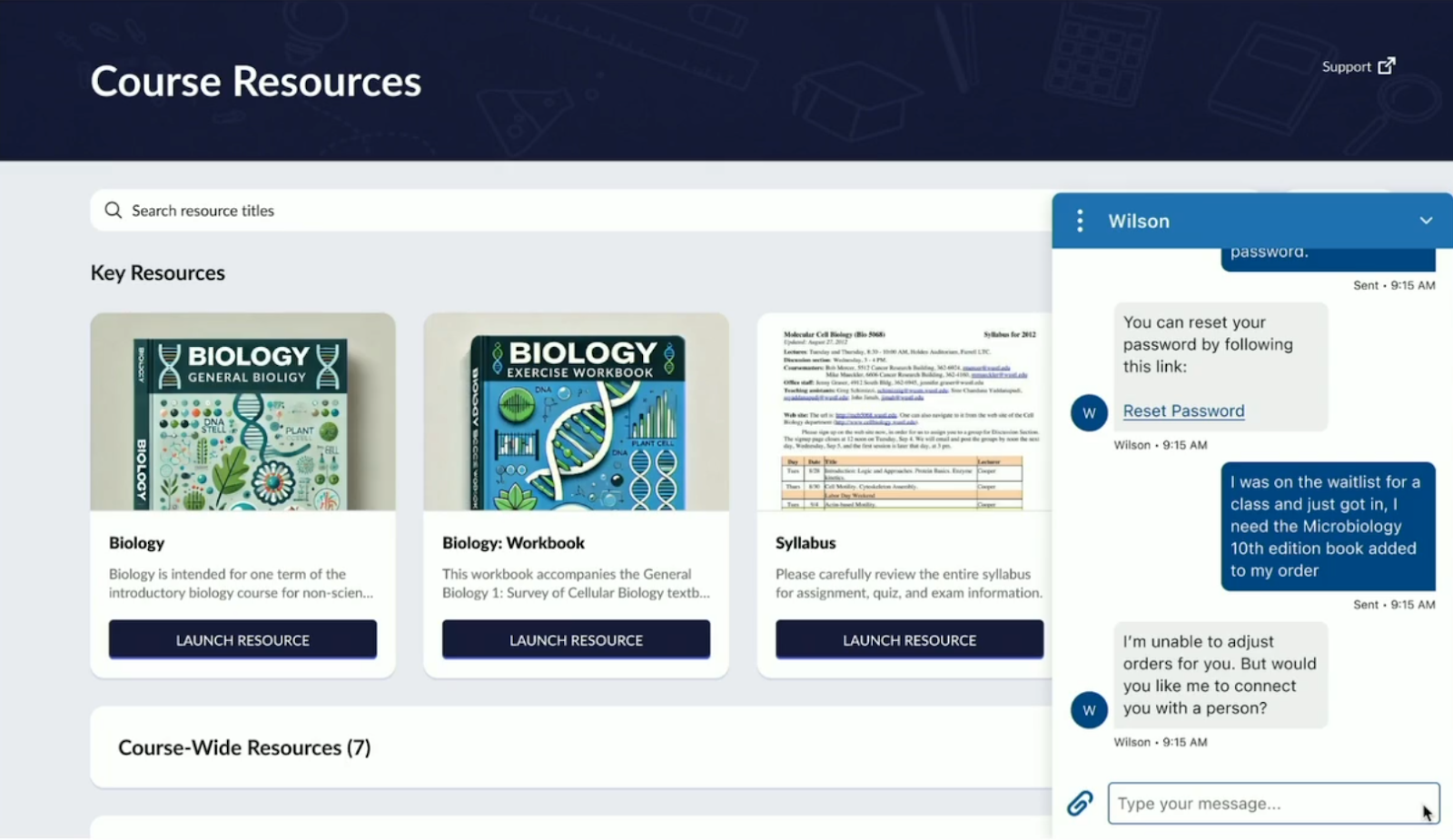
Task: Click Wilson's avatar beside the unable-to-adjust-orders message
Action: pyautogui.click(x=1089, y=710)
